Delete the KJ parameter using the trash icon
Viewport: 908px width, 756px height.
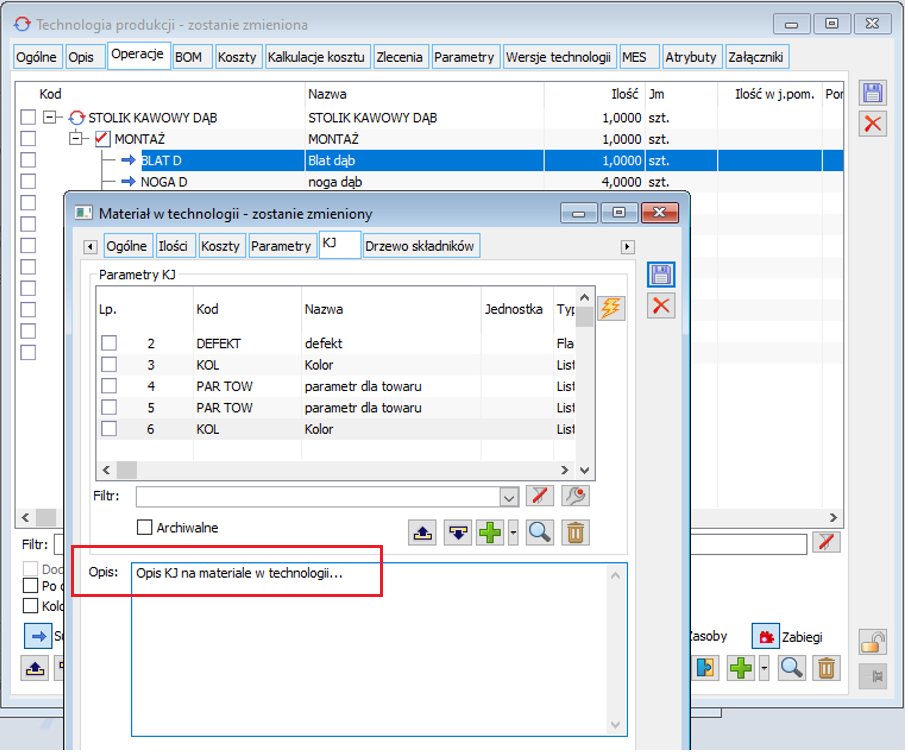click(575, 533)
